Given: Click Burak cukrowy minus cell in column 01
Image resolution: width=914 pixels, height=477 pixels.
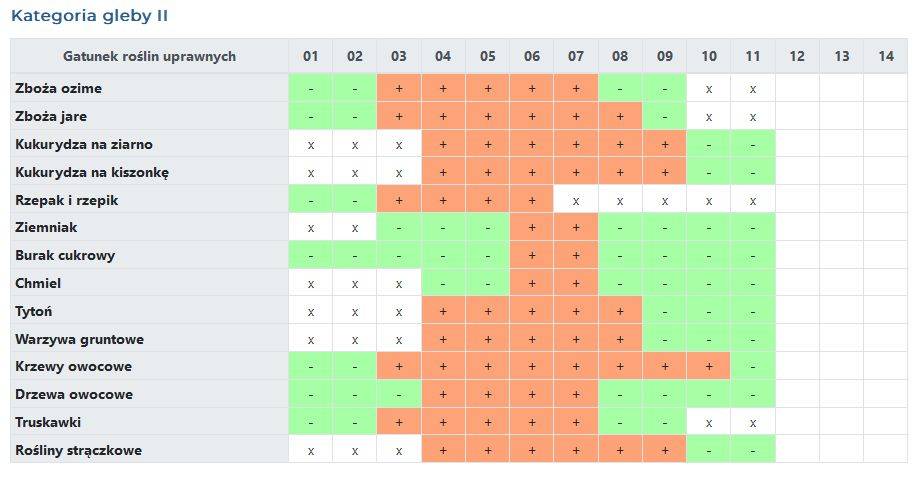Looking at the screenshot, I should pos(311,255).
